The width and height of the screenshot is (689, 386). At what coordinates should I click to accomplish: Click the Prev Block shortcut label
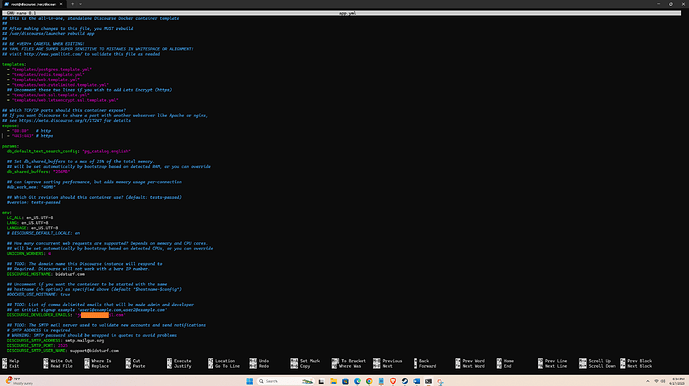pyautogui.click(x=640, y=361)
